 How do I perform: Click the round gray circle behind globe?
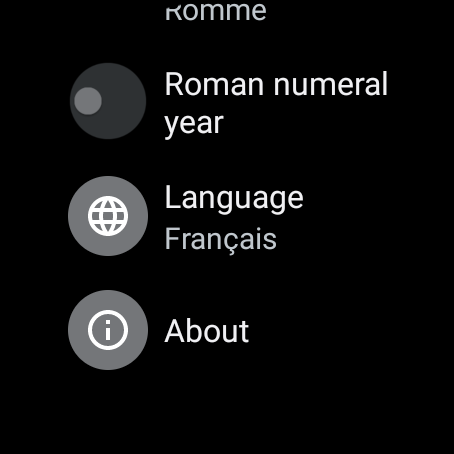108,216
